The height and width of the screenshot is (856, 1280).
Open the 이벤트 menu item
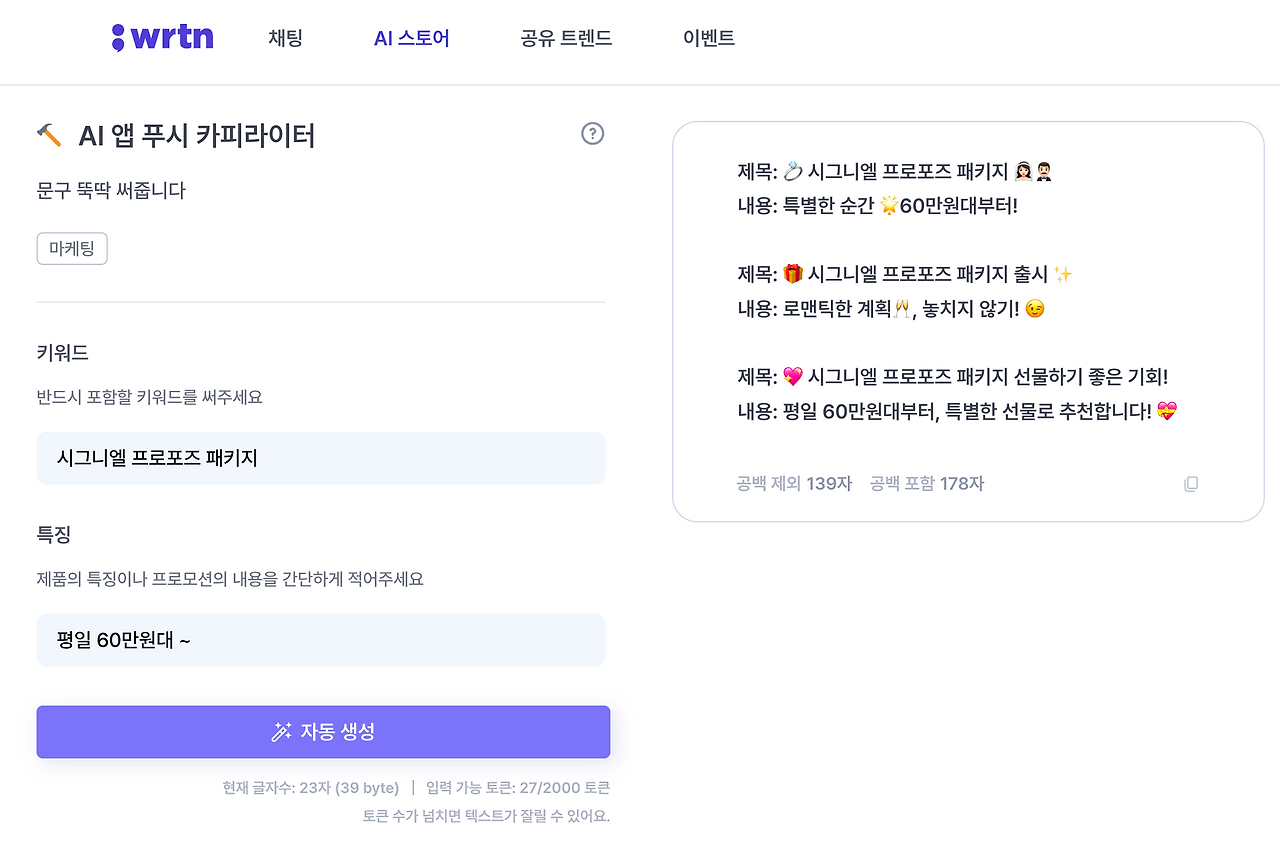708,37
